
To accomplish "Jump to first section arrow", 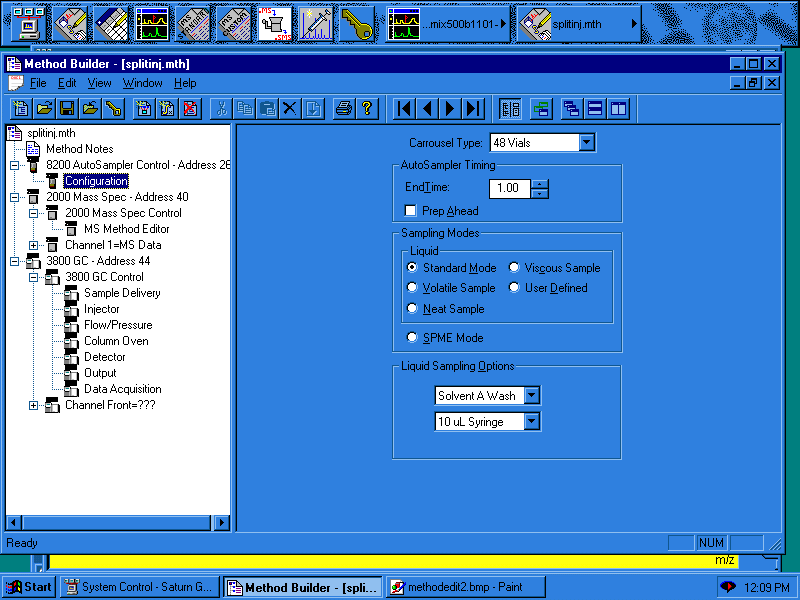I will pyautogui.click(x=404, y=109).
